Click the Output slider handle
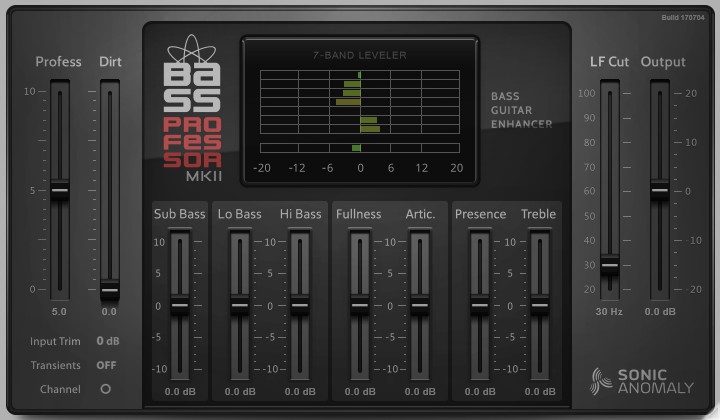This screenshot has height=420, width=720. tap(659, 188)
